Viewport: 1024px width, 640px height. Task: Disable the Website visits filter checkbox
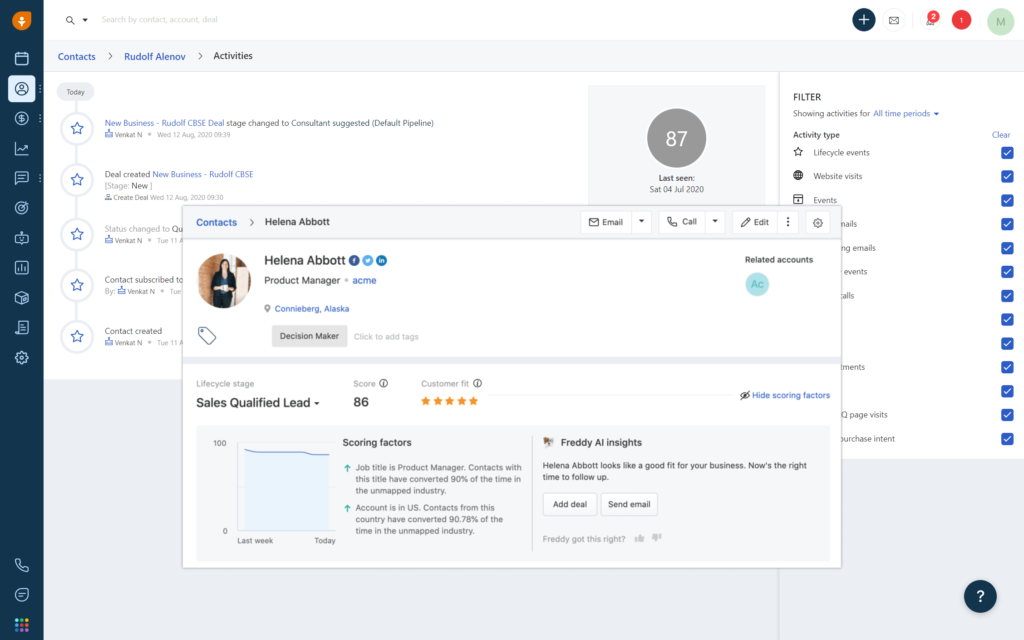click(1007, 177)
